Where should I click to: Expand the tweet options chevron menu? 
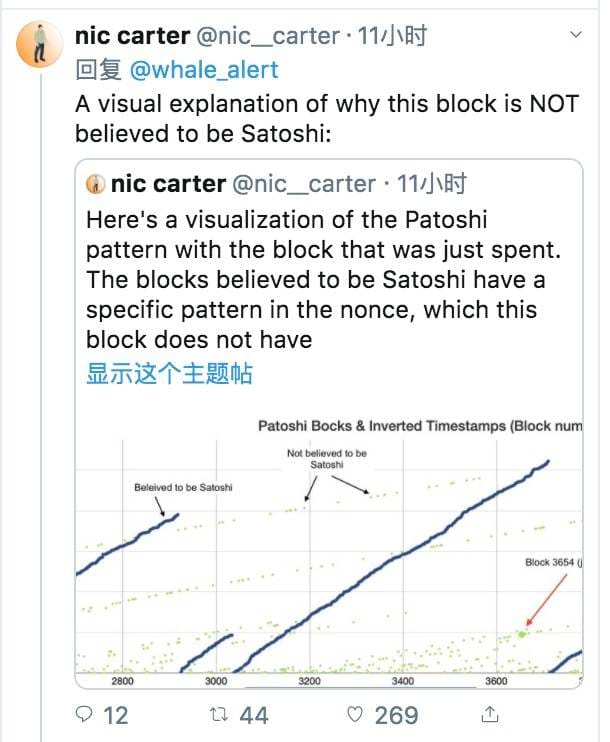point(576,35)
